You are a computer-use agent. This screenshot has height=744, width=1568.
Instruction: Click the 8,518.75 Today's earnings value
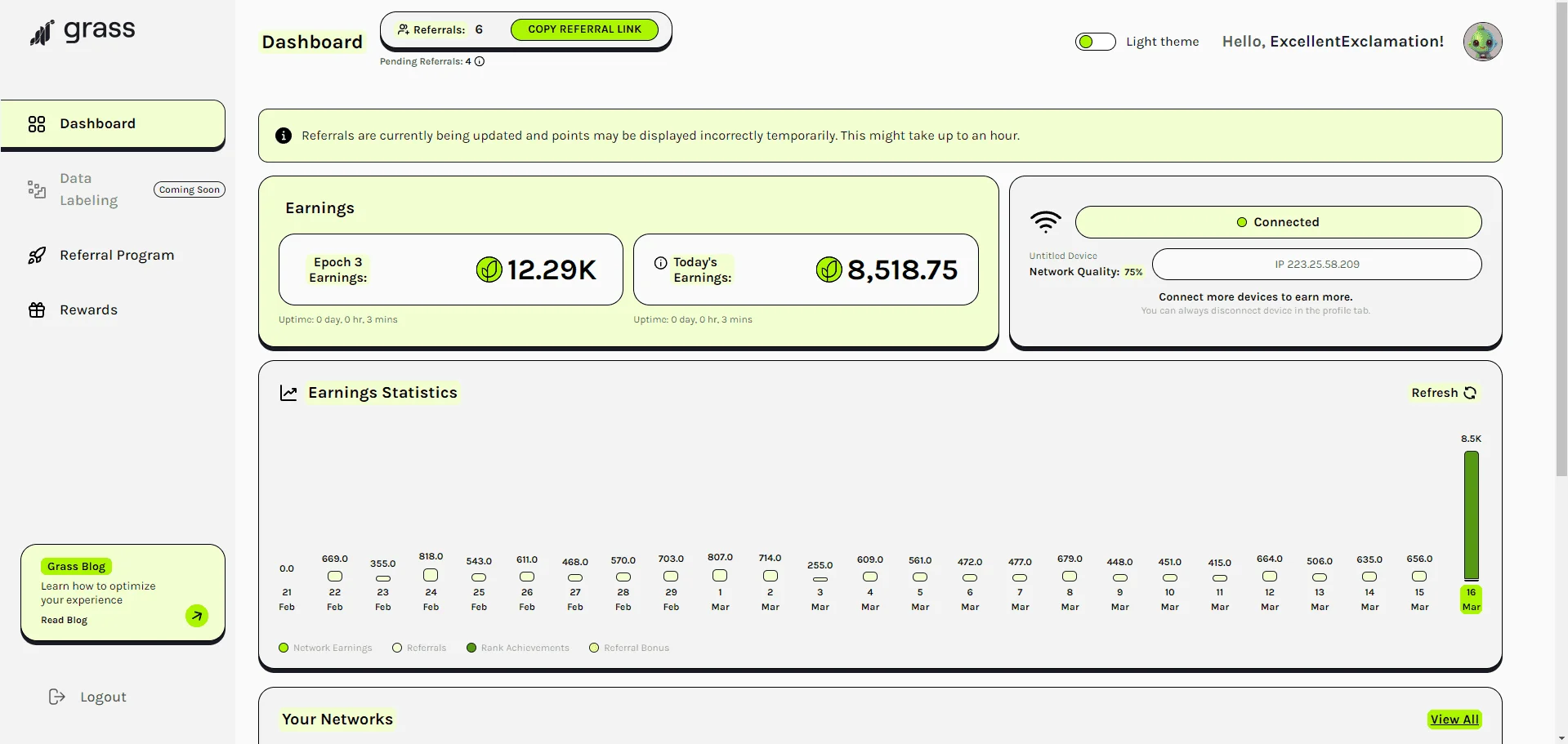point(902,270)
